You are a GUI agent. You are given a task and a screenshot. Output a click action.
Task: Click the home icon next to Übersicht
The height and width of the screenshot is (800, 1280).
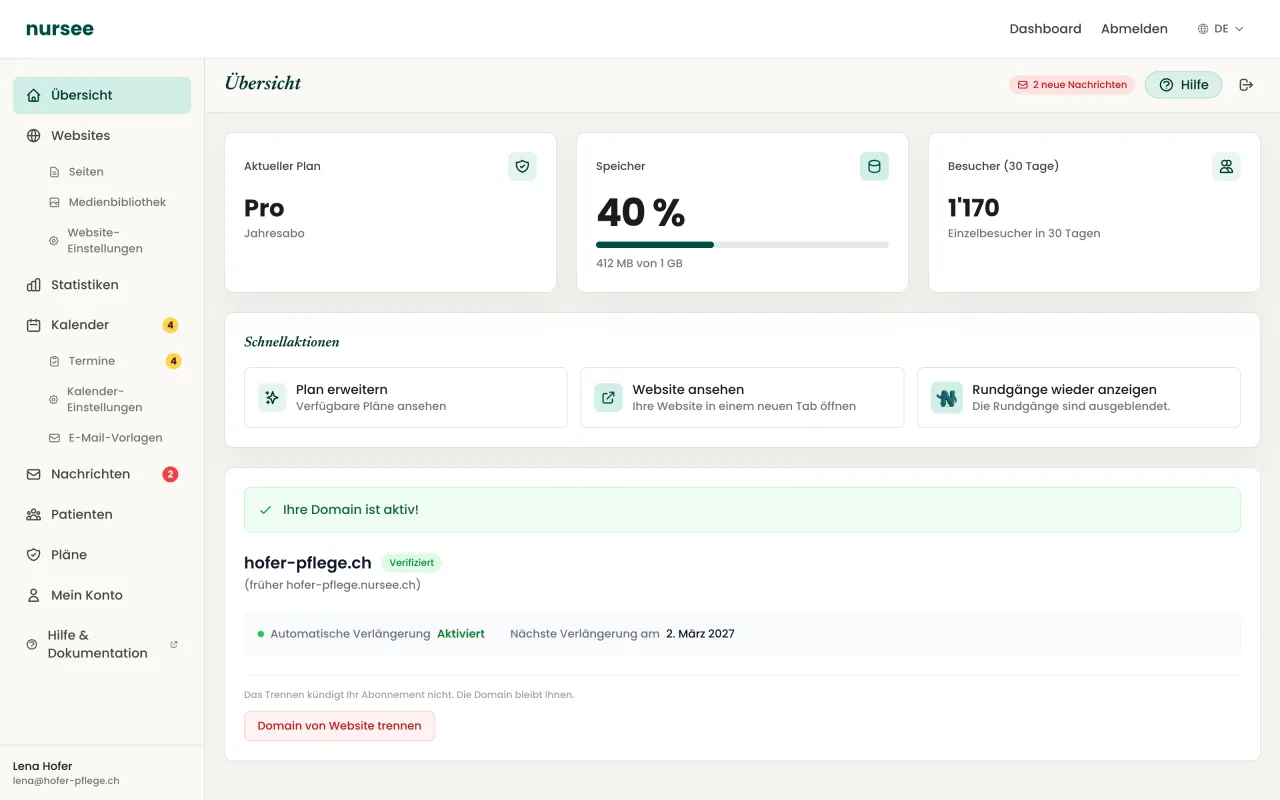click(34, 95)
